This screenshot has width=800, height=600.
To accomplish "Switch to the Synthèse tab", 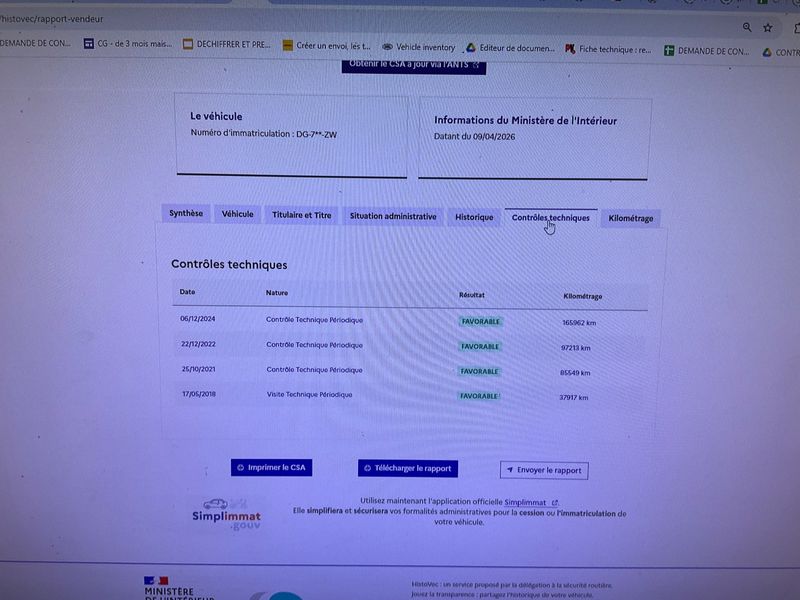I will click(186, 213).
